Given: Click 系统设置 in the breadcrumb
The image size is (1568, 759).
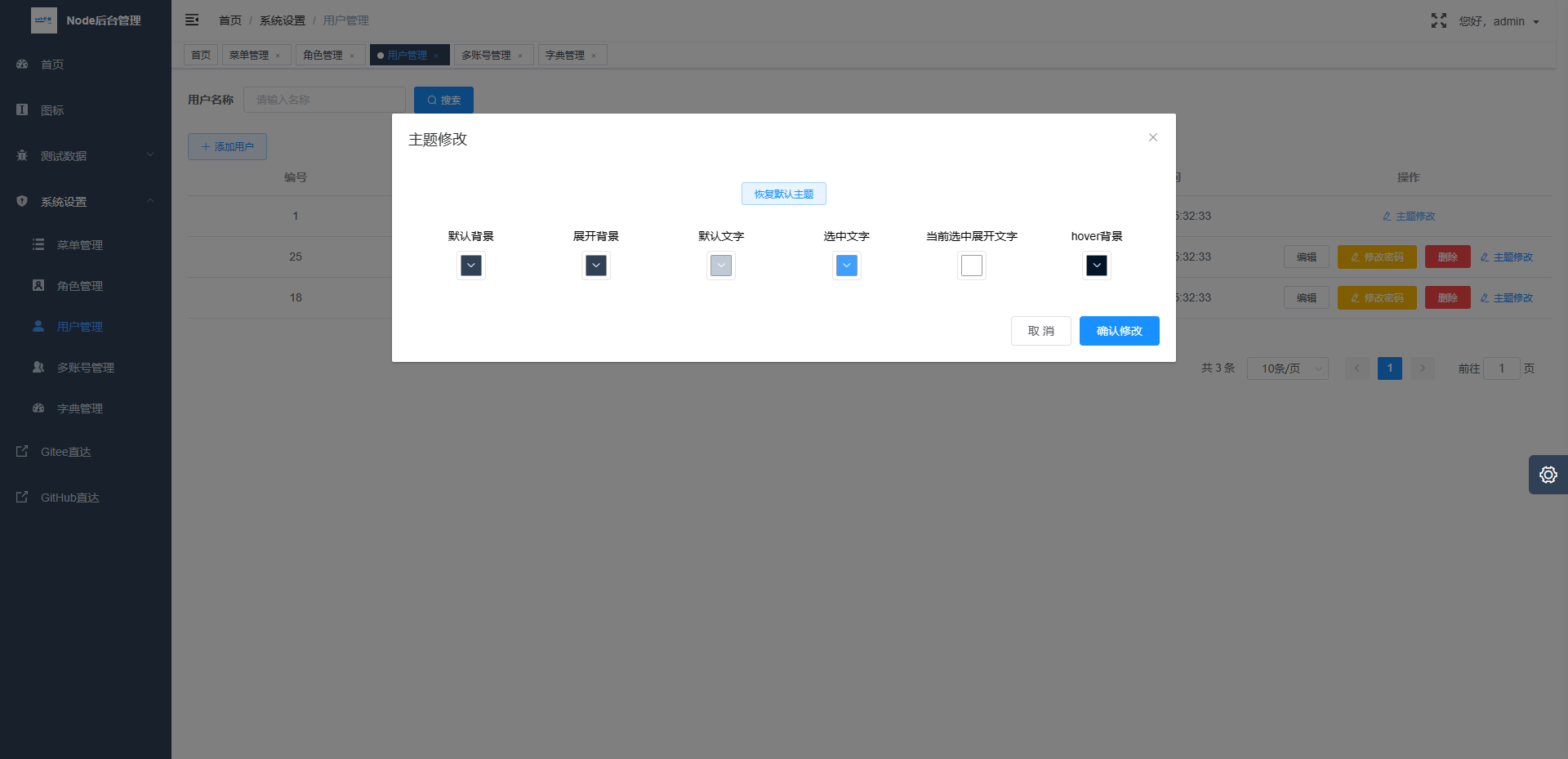Looking at the screenshot, I should (x=282, y=20).
